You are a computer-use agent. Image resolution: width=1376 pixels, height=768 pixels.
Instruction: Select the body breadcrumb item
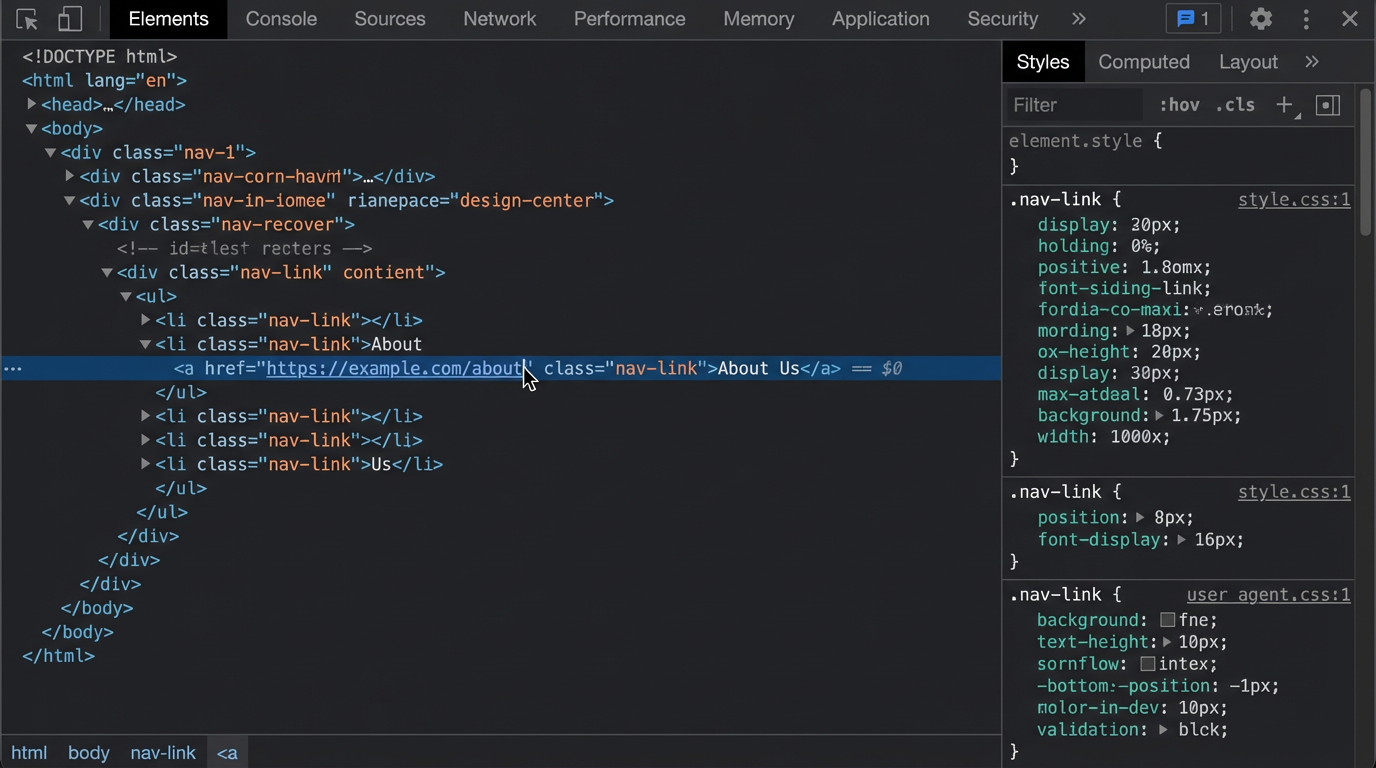pyautogui.click(x=89, y=753)
